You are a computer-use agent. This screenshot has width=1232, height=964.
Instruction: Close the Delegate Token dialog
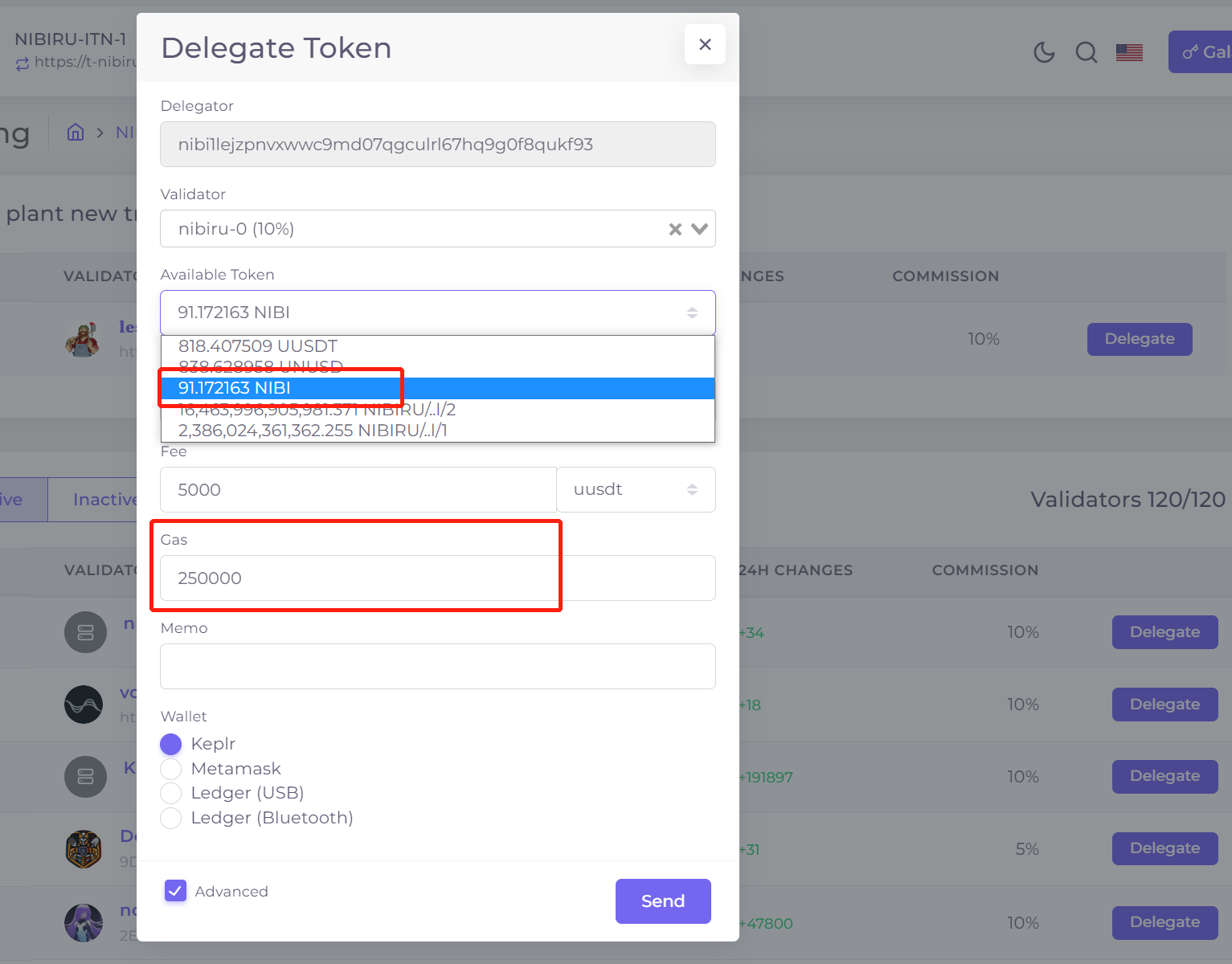pos(705,45)
